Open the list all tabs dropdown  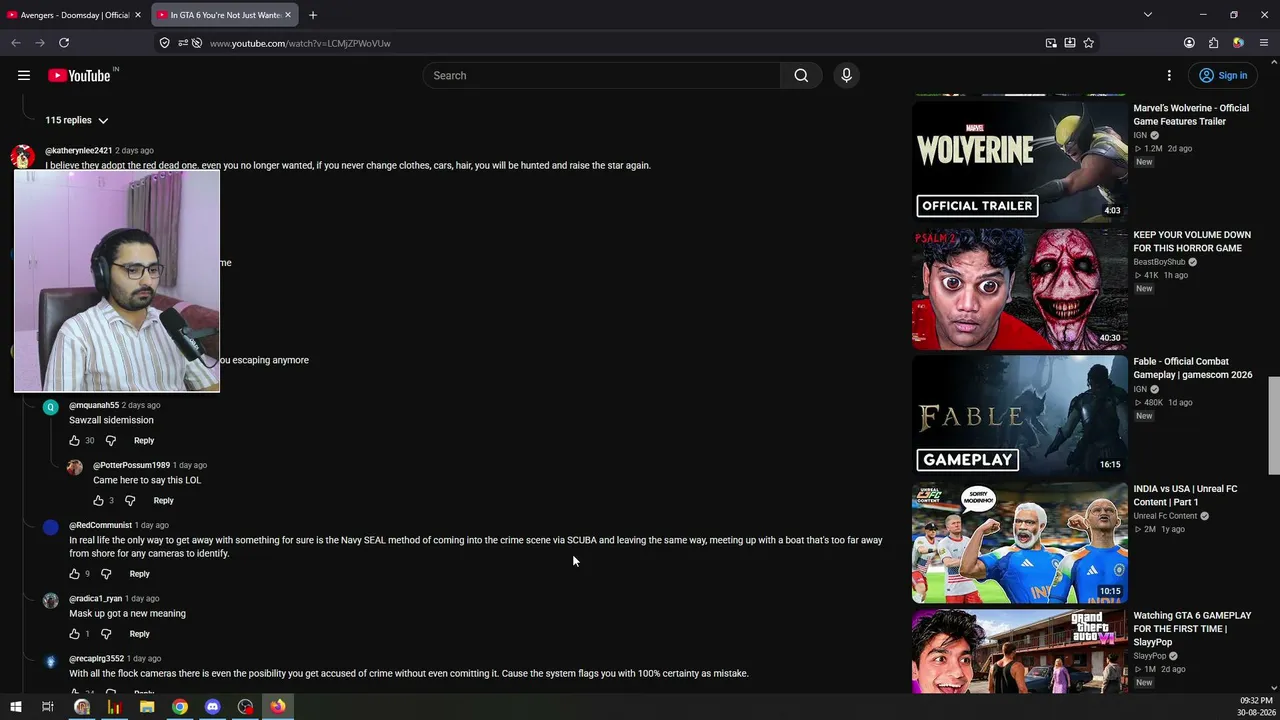click(1148, 15)
